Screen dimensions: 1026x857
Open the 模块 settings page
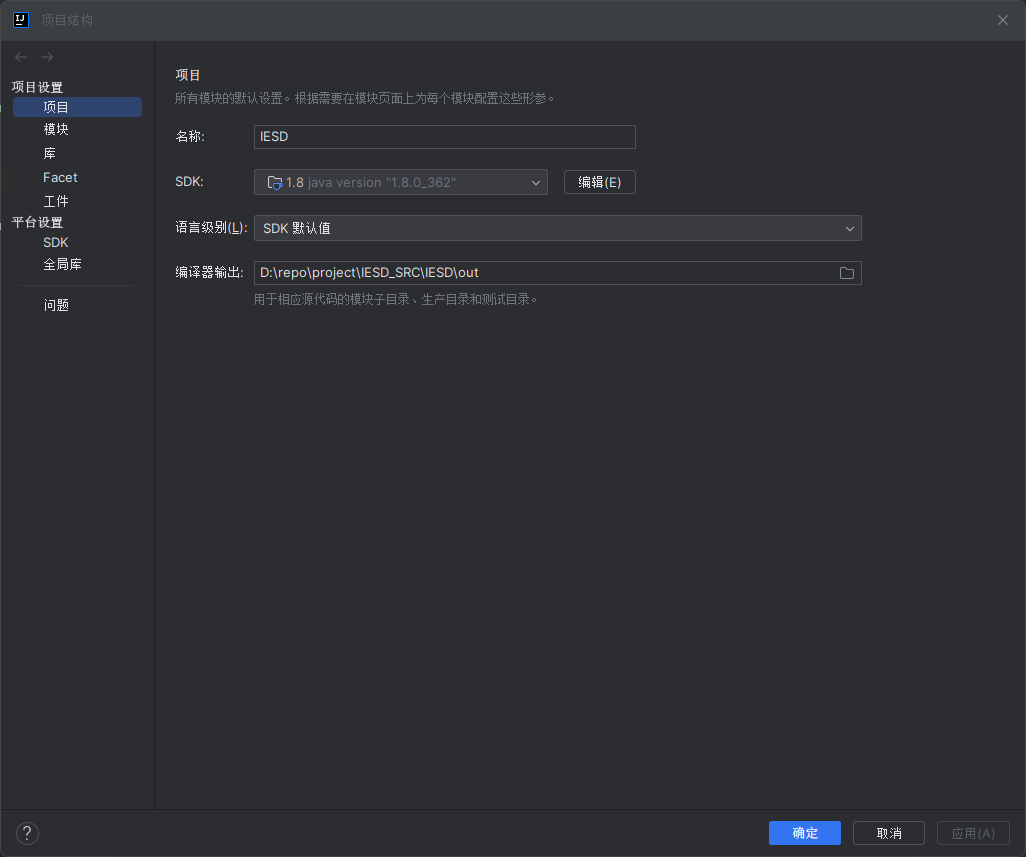point(56,130)
